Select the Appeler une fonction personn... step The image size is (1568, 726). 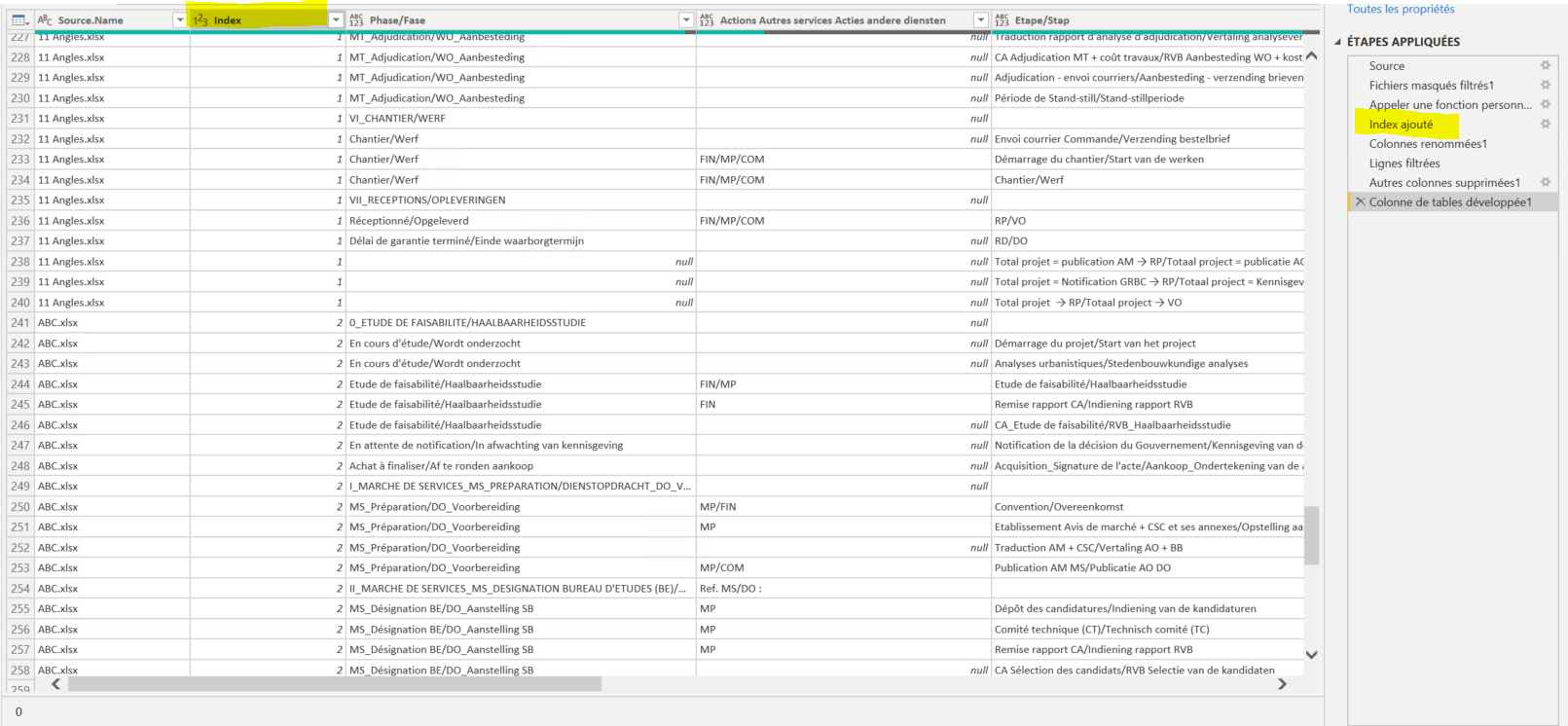coord(1450,105)
